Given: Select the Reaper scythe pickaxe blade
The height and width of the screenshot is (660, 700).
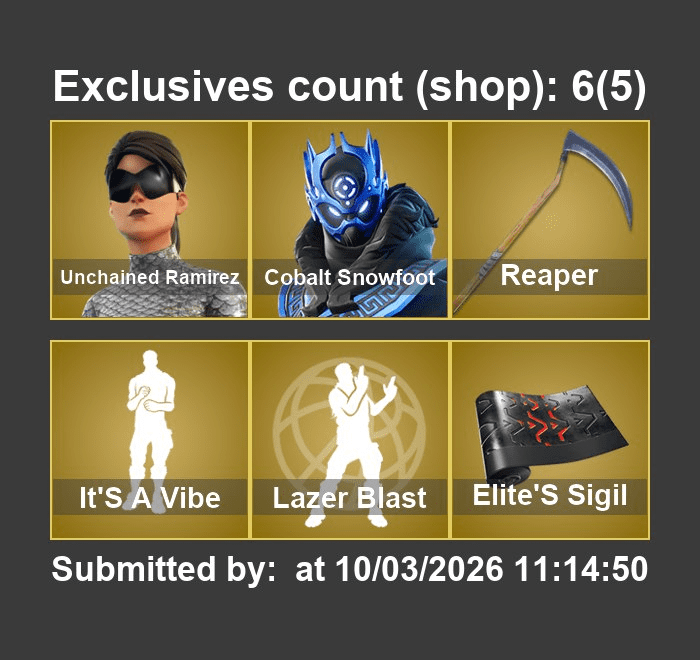Looking at the screenshot, I should point(600,176).
